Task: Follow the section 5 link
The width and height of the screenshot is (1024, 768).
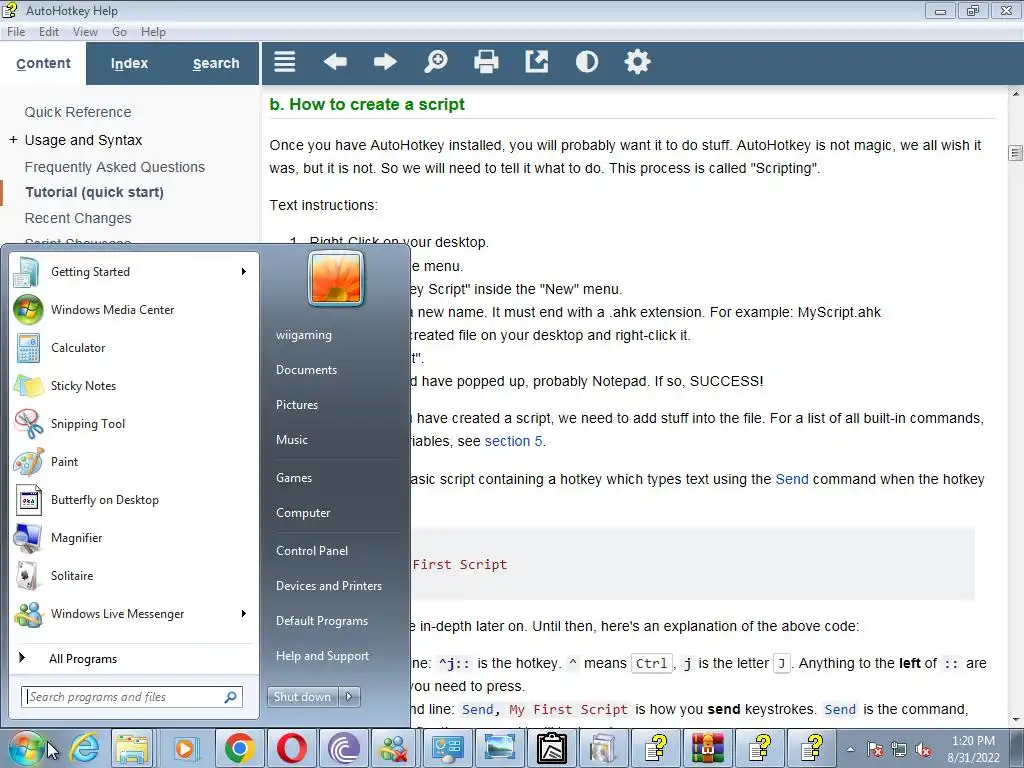Action: pyautogui.click(x=513, y=441)
